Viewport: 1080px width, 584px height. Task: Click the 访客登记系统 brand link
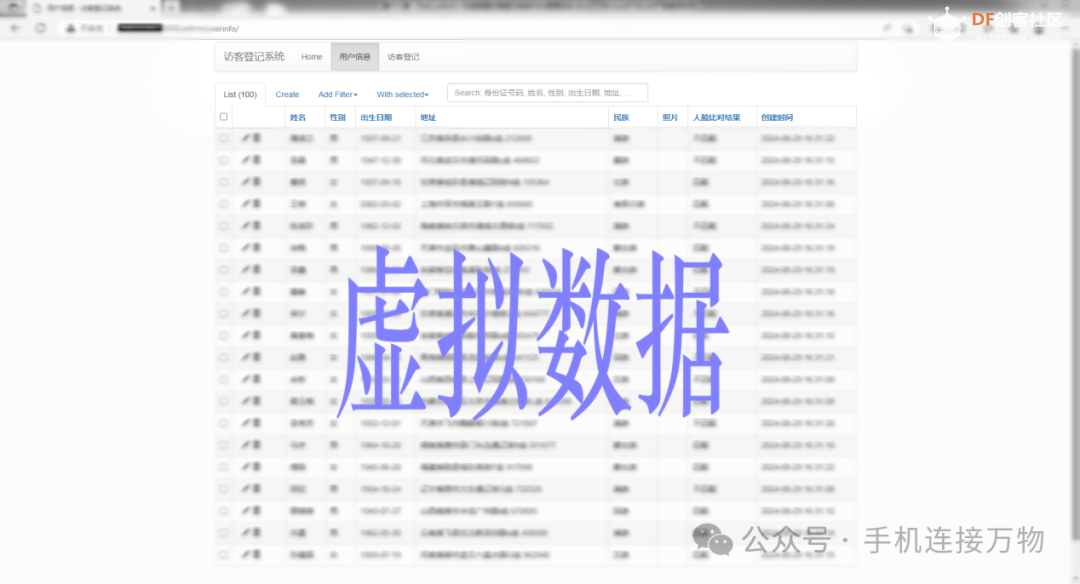pos(253,56)
